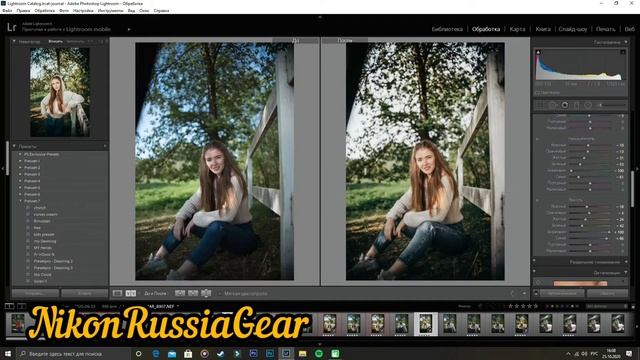Switch to the Library module
640x360 pixels.
click(x=447, y=29)
